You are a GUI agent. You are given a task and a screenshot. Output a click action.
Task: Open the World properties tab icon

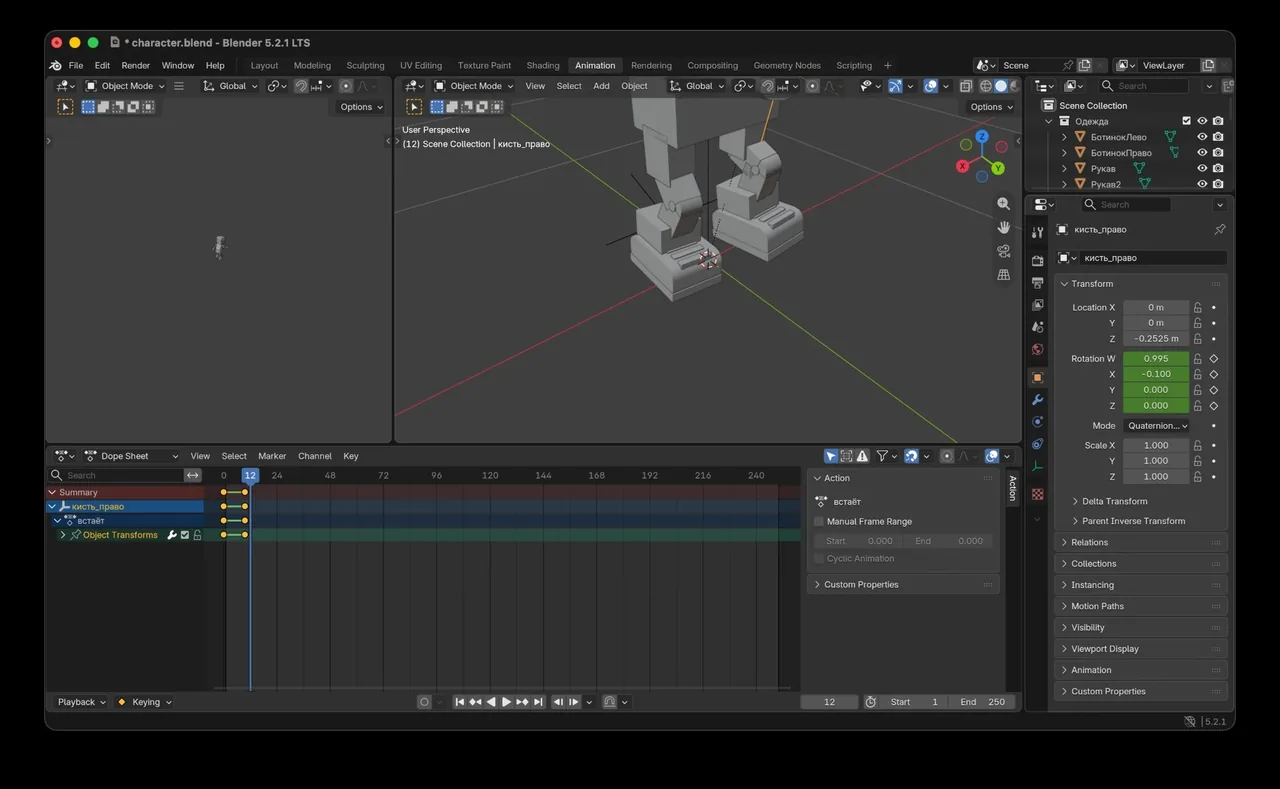click(x=1037, y=349)
